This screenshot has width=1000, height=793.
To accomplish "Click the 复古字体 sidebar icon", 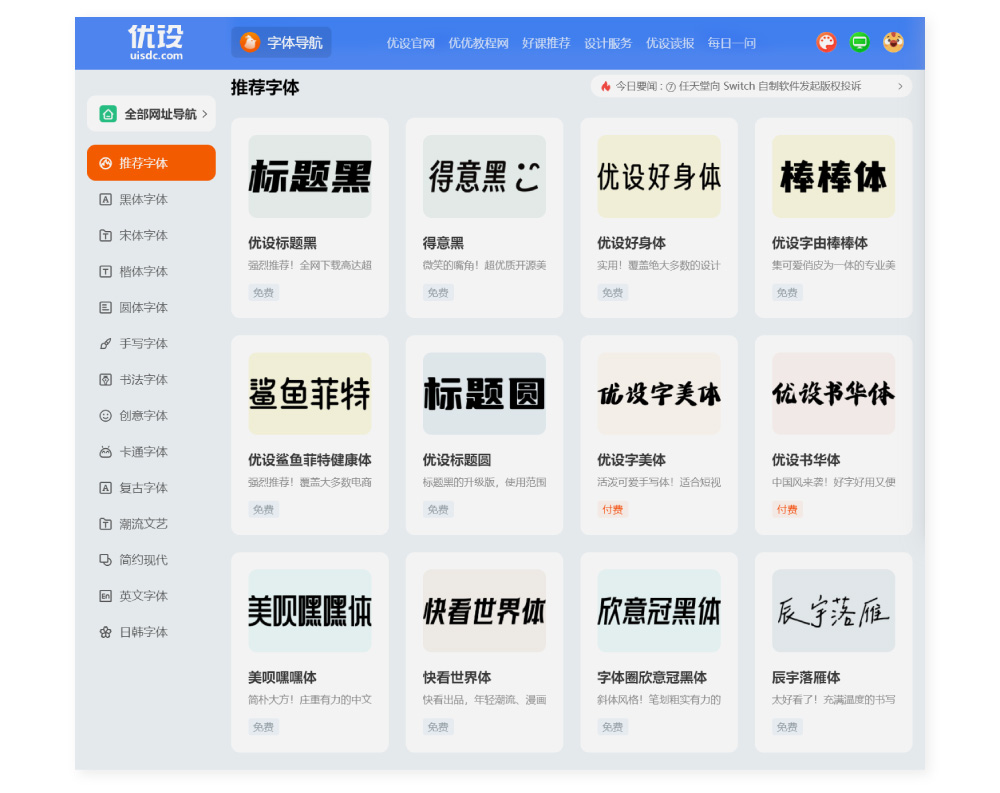I will click(105, 488).
